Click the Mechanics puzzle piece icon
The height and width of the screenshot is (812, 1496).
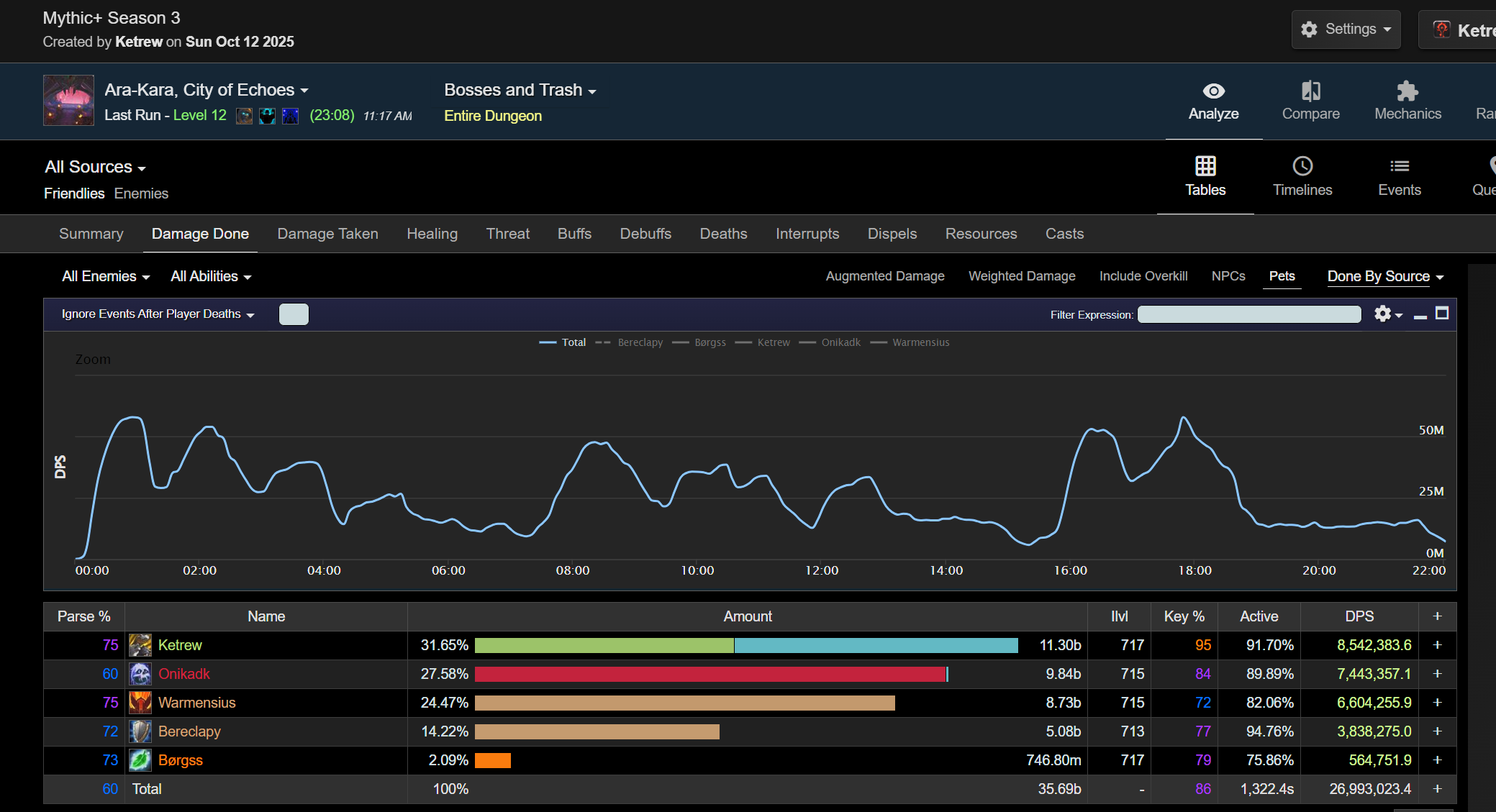(1407, 91)
